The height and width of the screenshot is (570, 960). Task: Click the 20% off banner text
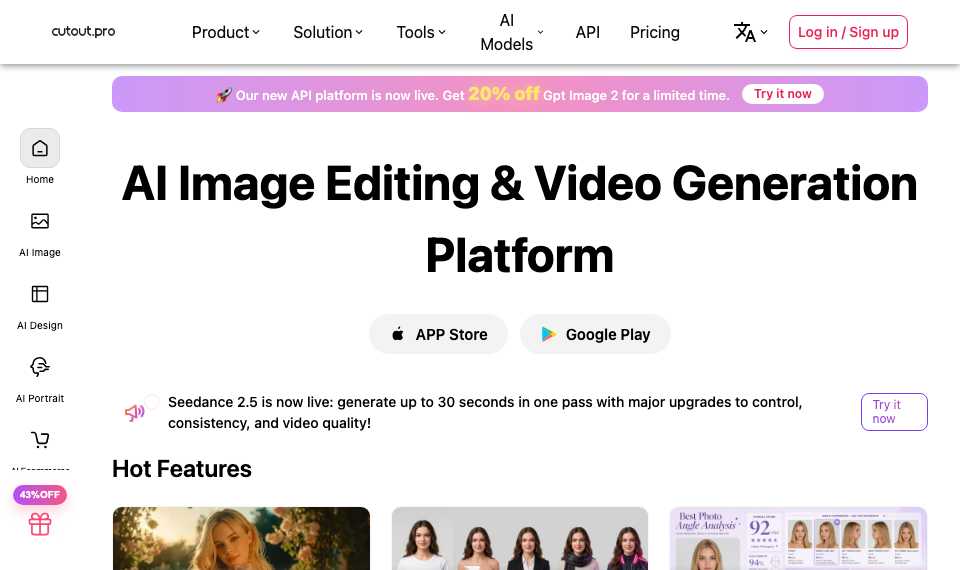(x=503, y=94)
